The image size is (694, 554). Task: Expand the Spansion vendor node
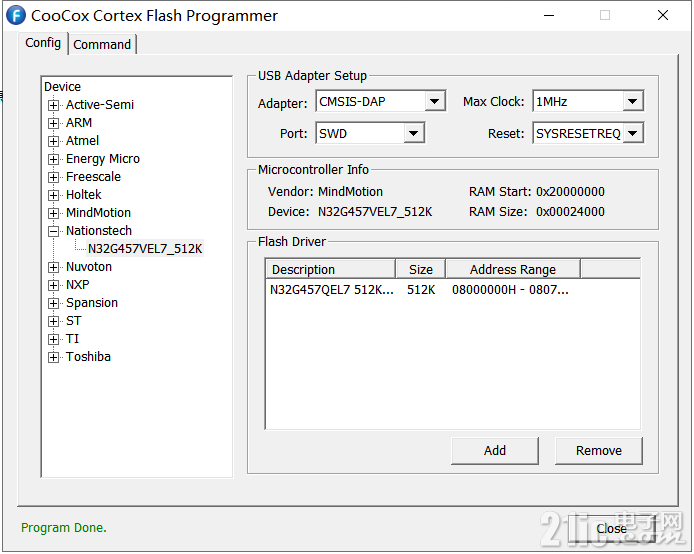pos(54,303)
